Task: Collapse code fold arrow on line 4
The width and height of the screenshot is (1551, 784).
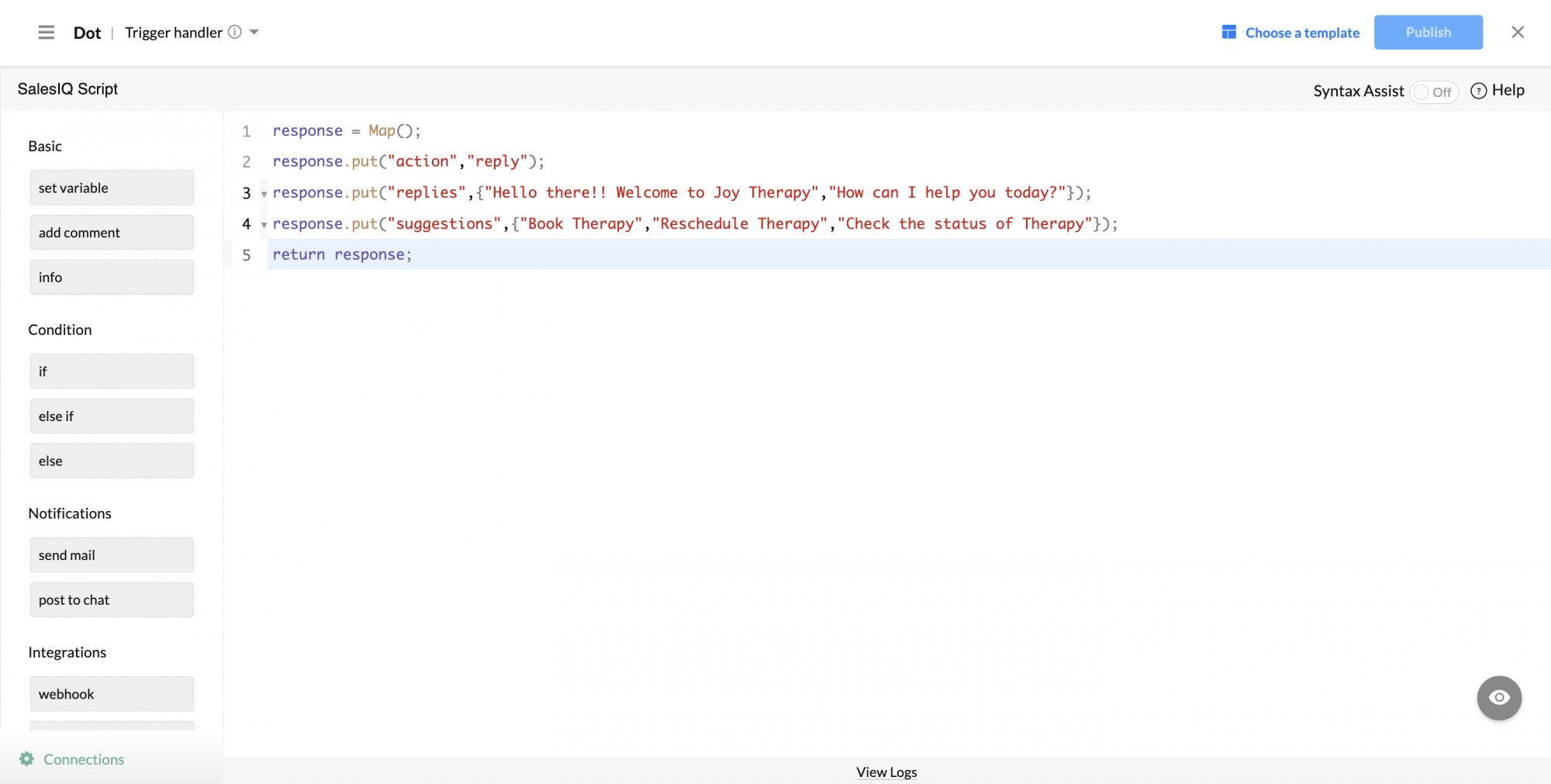Action: pos(264,225)
